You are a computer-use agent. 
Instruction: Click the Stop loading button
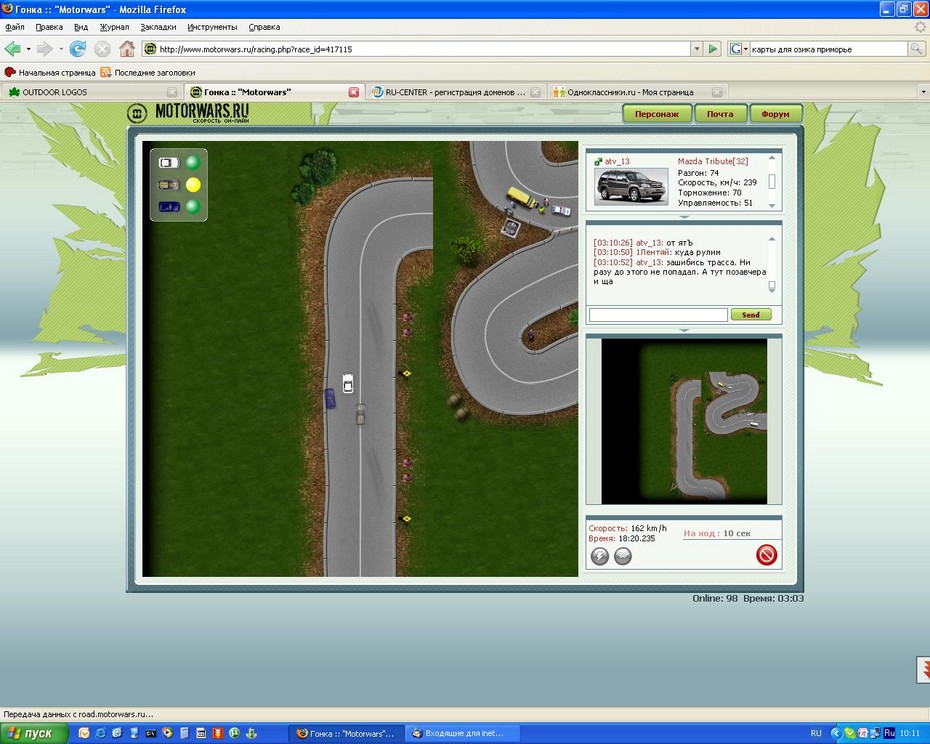pos(102,49)
